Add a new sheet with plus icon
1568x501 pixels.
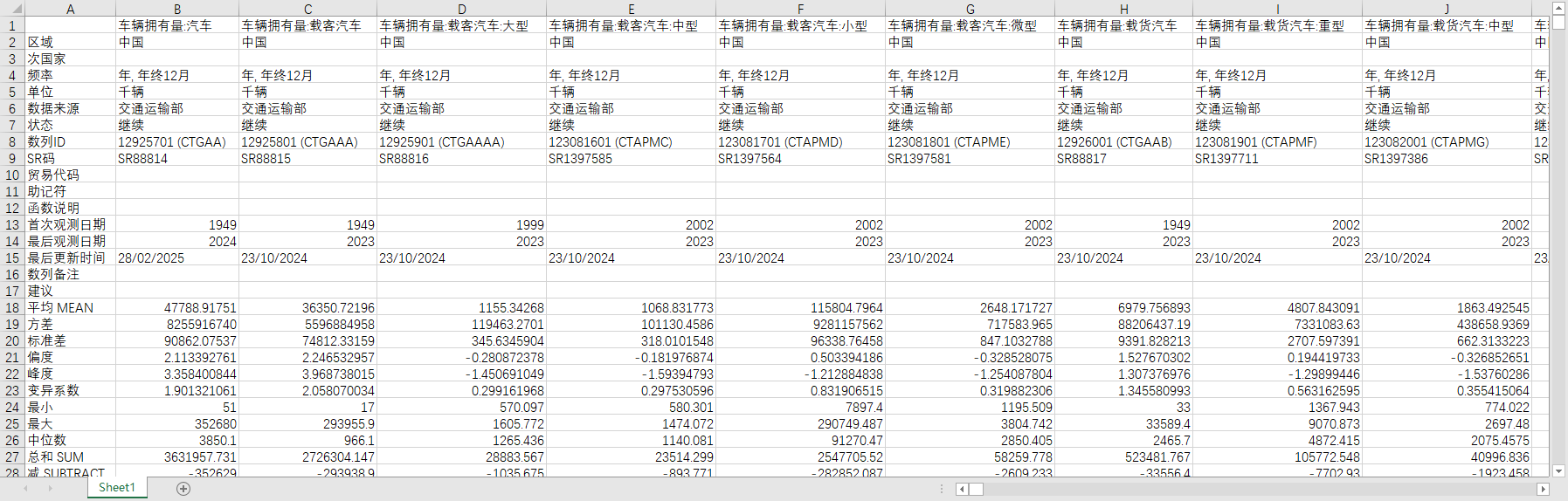(183, 489)
